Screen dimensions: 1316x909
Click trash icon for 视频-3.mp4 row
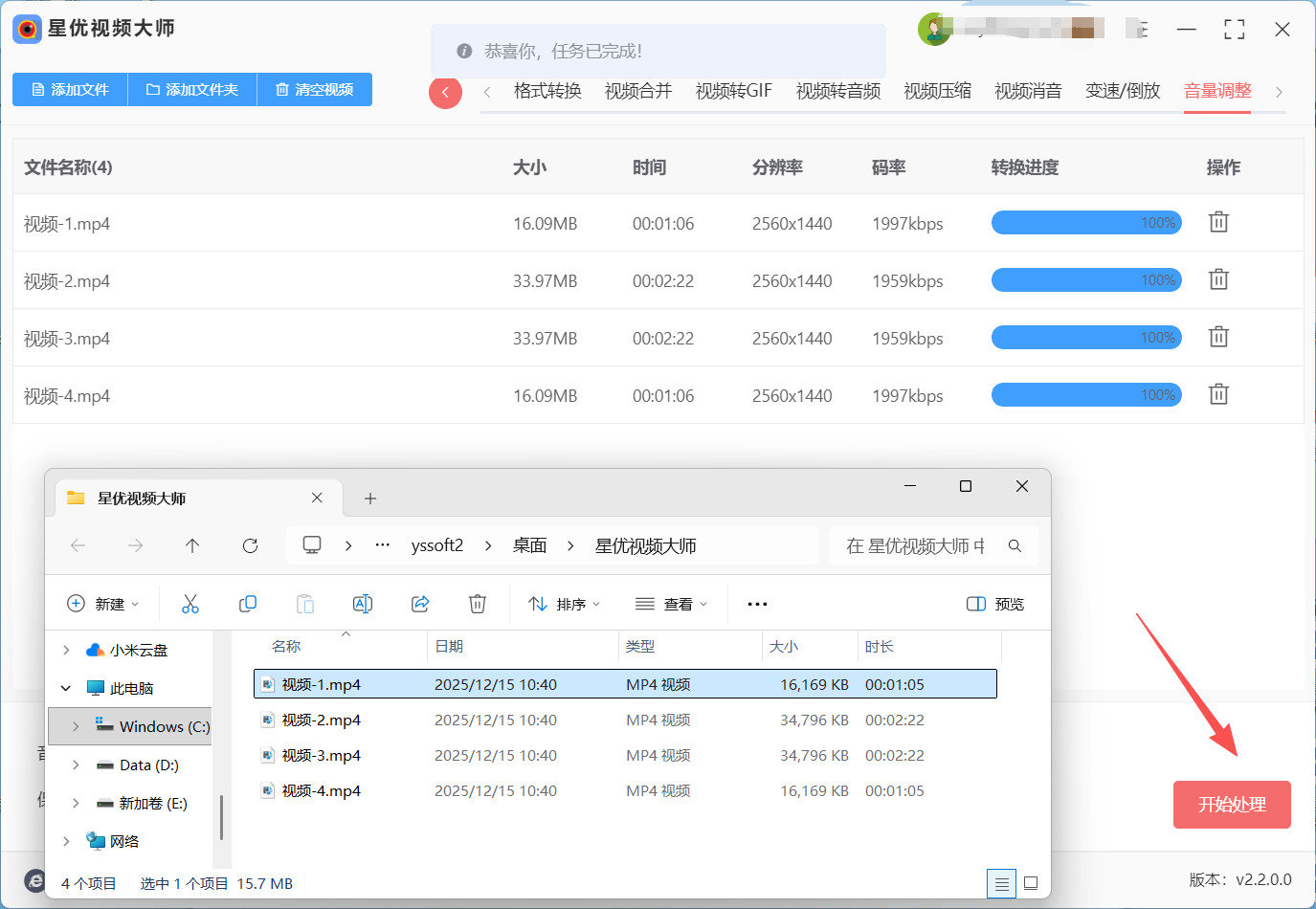(1217, 337)
